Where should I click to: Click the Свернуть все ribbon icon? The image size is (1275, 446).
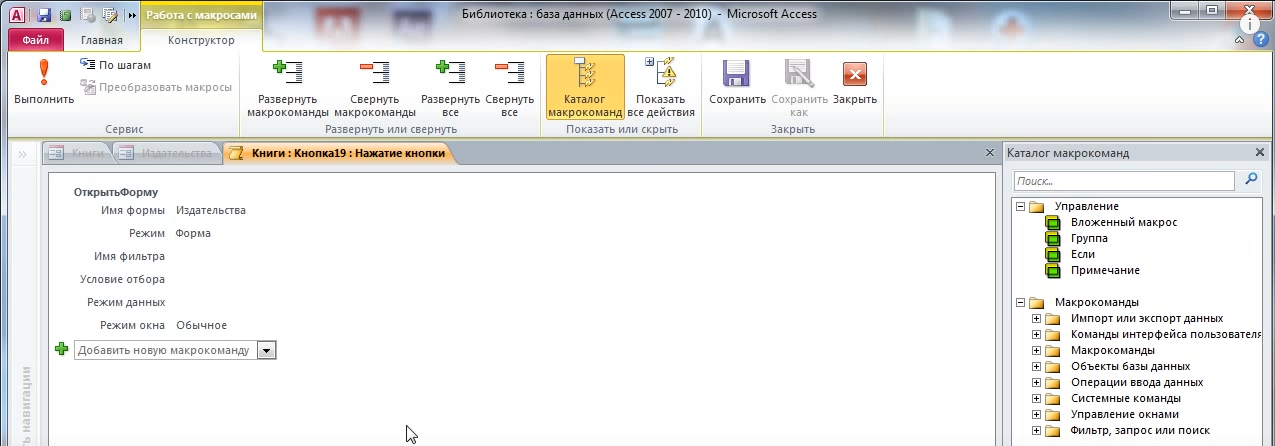click(509, 74)
